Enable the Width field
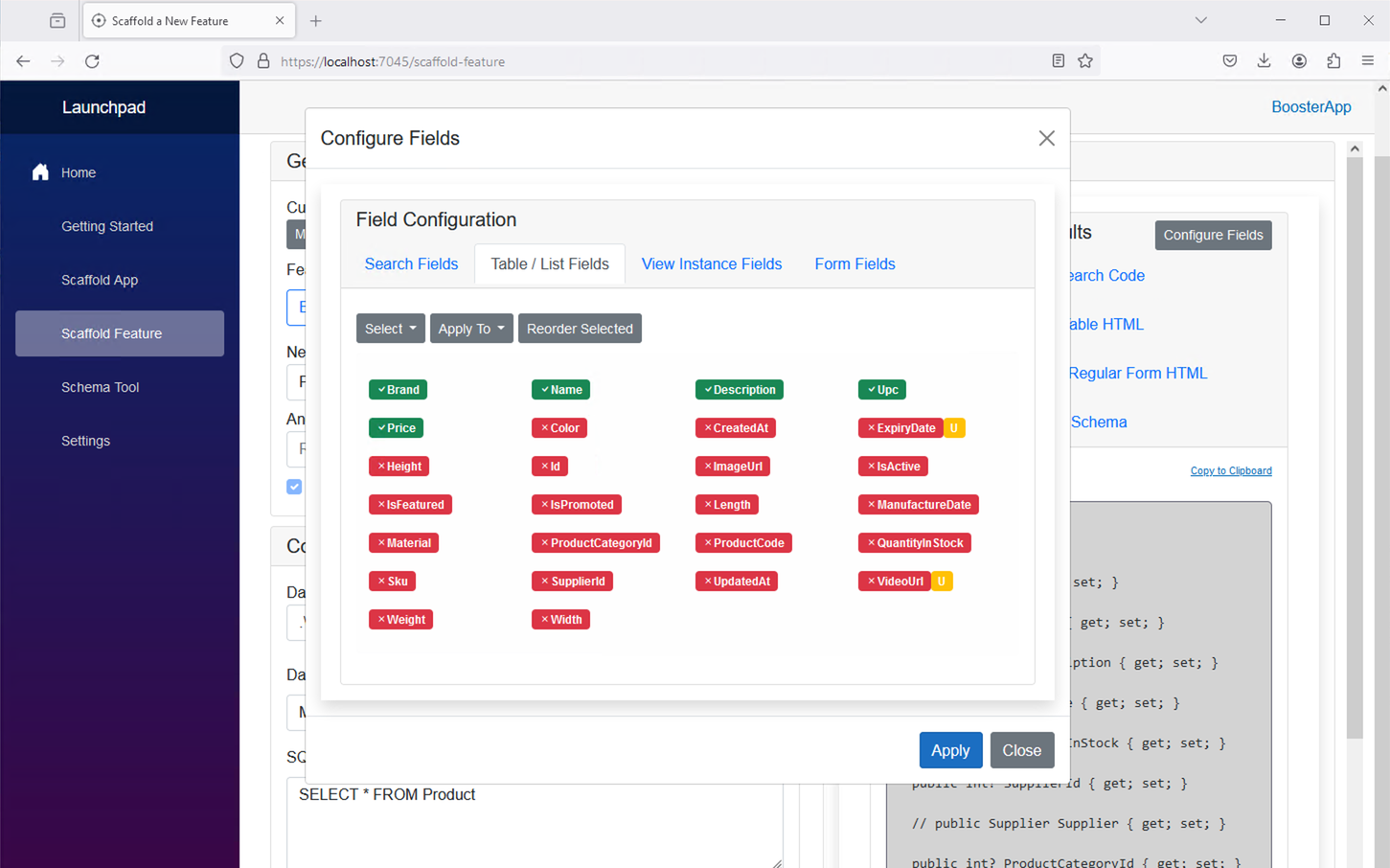The width and height of the screenshot is (1390, 868). (x=560, y=620)
